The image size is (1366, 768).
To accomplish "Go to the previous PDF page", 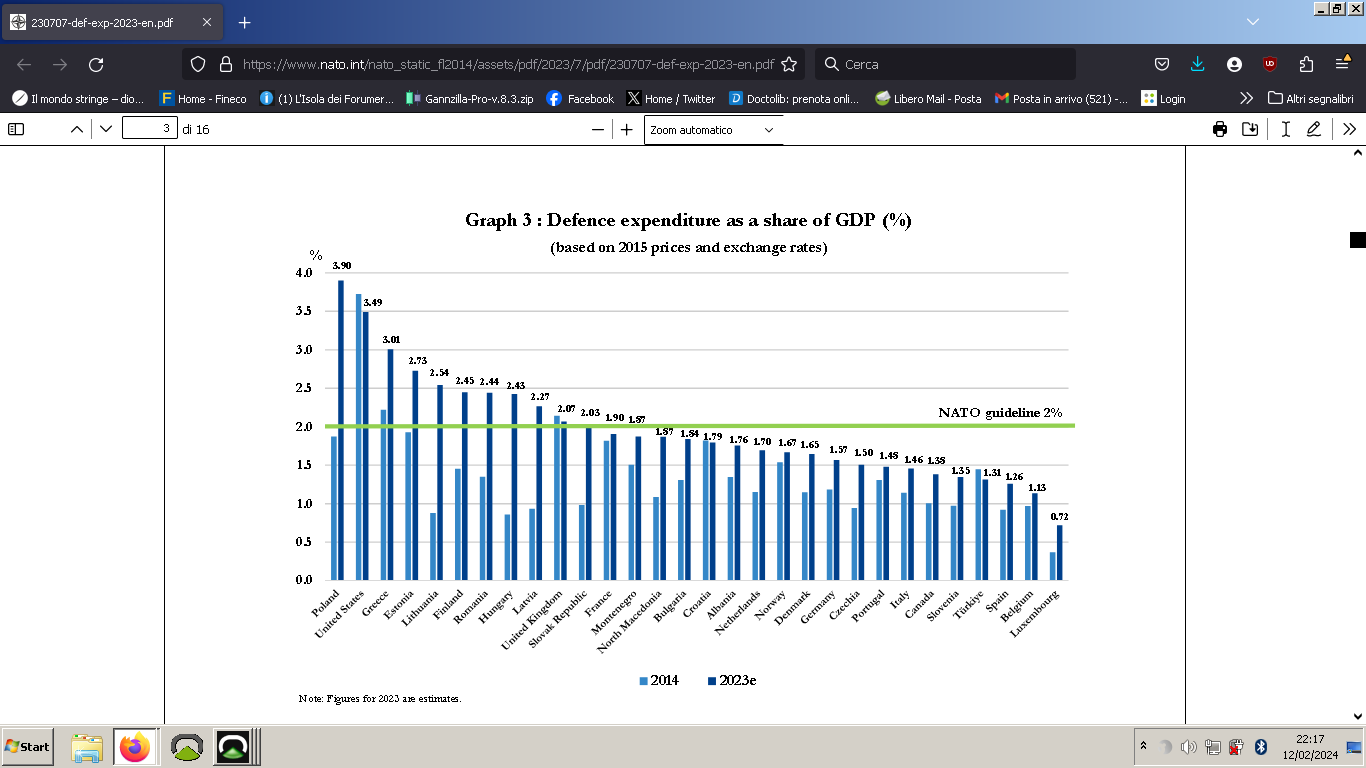I will [x=76, y=129].
